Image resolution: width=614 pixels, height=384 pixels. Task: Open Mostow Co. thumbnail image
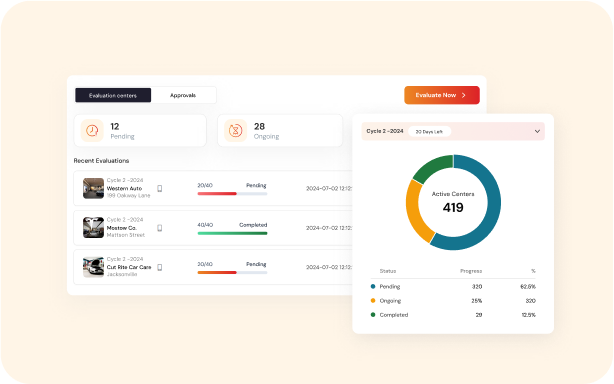click(93, 227)
